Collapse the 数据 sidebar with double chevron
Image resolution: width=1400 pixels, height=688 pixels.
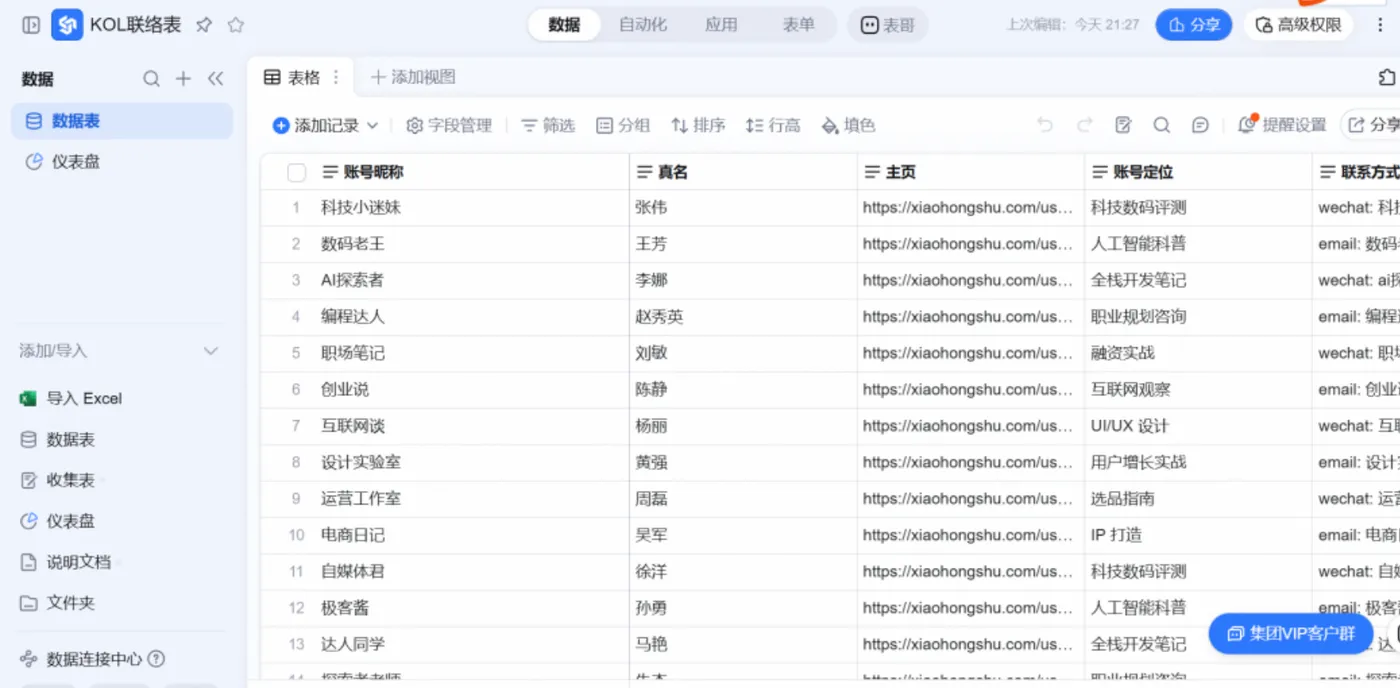point(215,79)
